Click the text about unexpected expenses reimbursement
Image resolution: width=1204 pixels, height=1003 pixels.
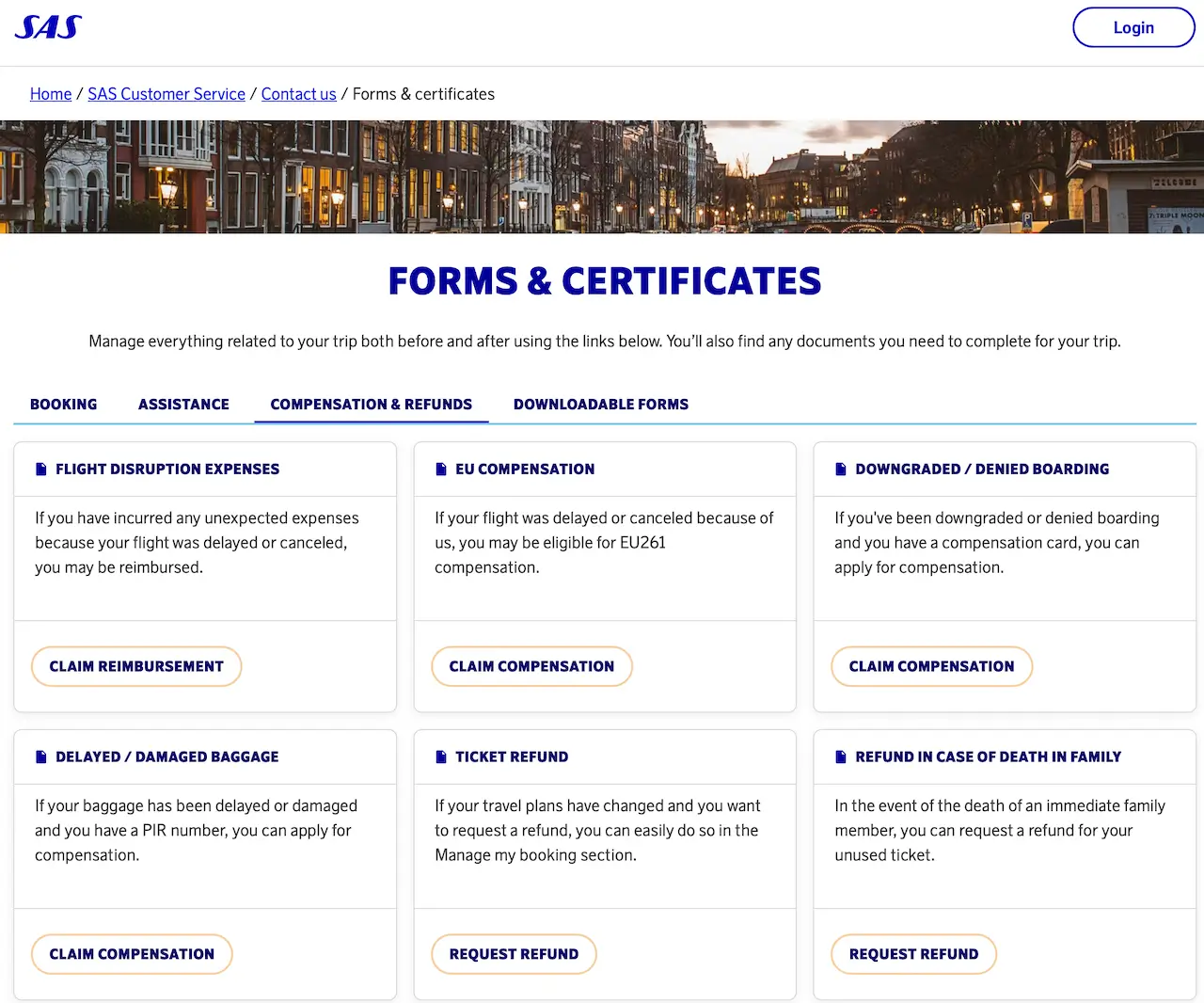pos(197,543)
